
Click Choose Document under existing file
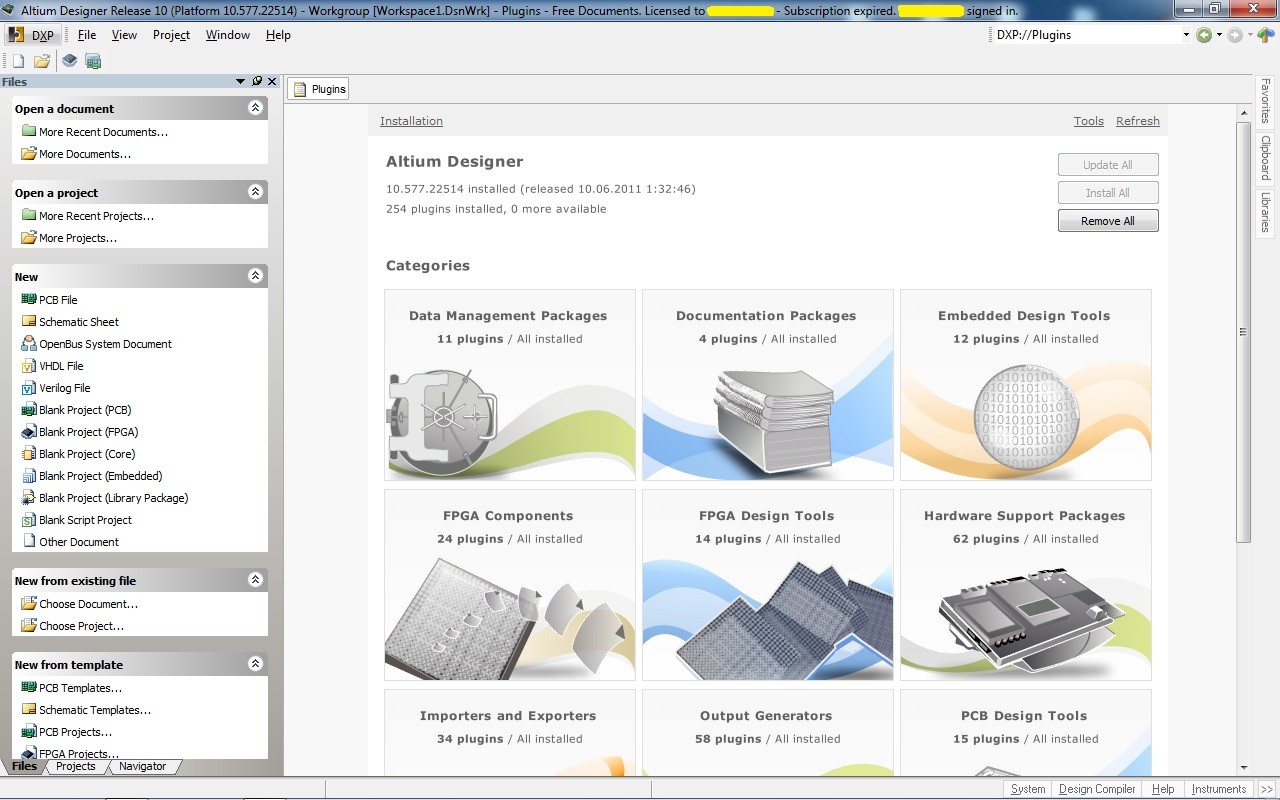click(x=88, y=604)
